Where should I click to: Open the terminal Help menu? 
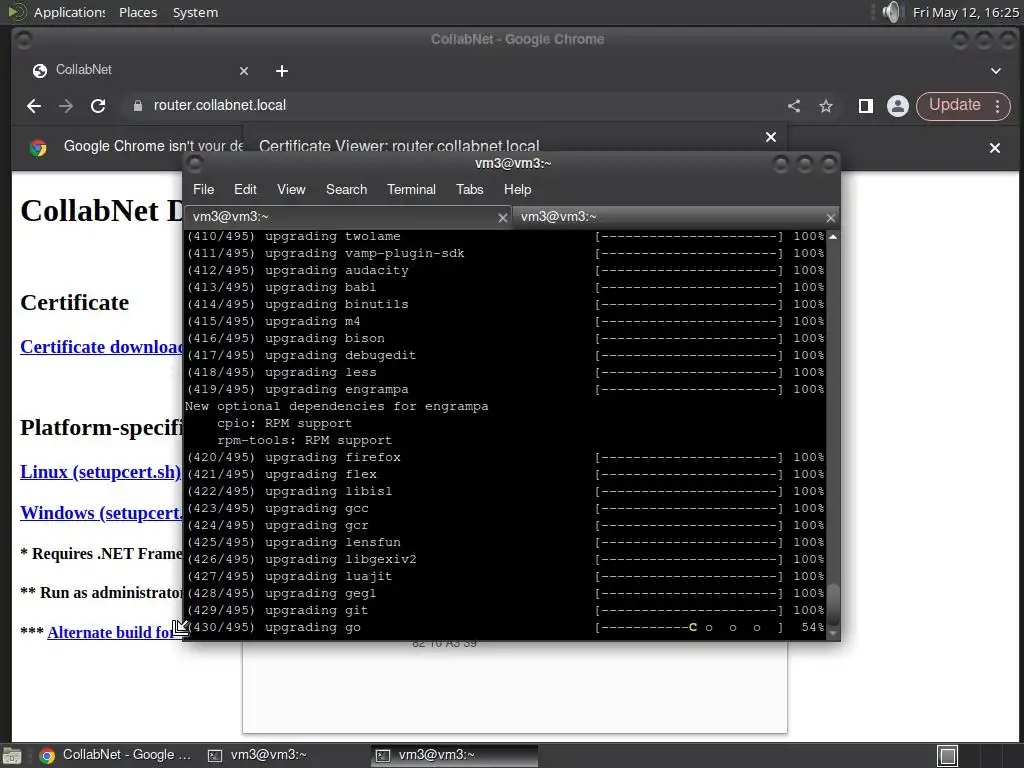click(517, 189)
